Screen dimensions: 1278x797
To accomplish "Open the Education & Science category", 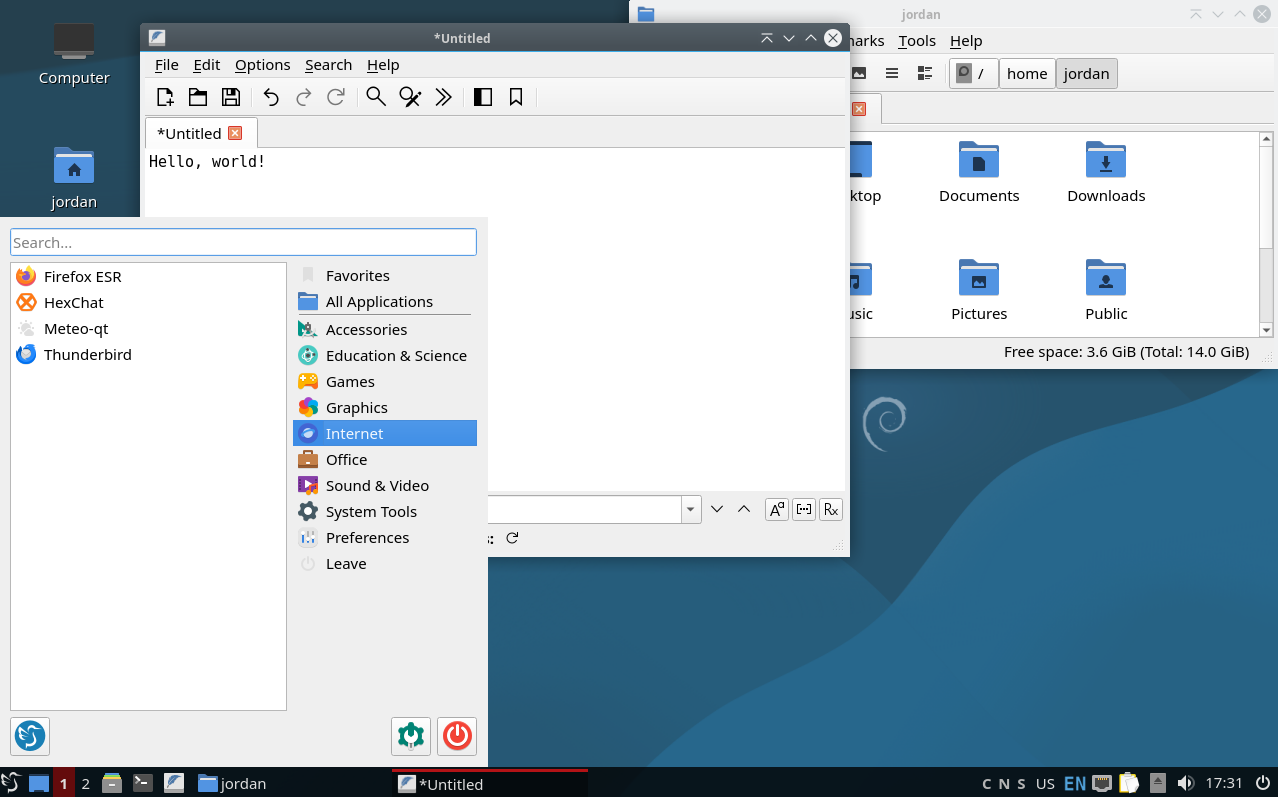I will (384, 355).
